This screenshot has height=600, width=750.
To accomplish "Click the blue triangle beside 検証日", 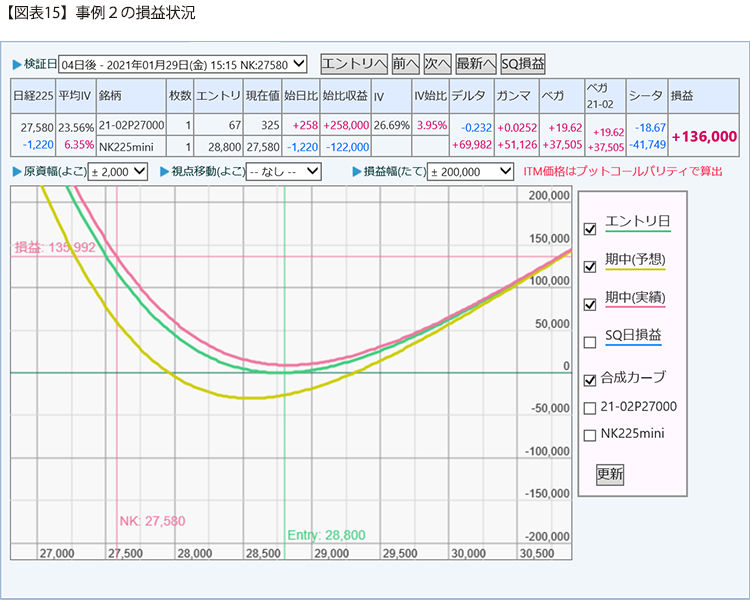I will coord(16,64).
